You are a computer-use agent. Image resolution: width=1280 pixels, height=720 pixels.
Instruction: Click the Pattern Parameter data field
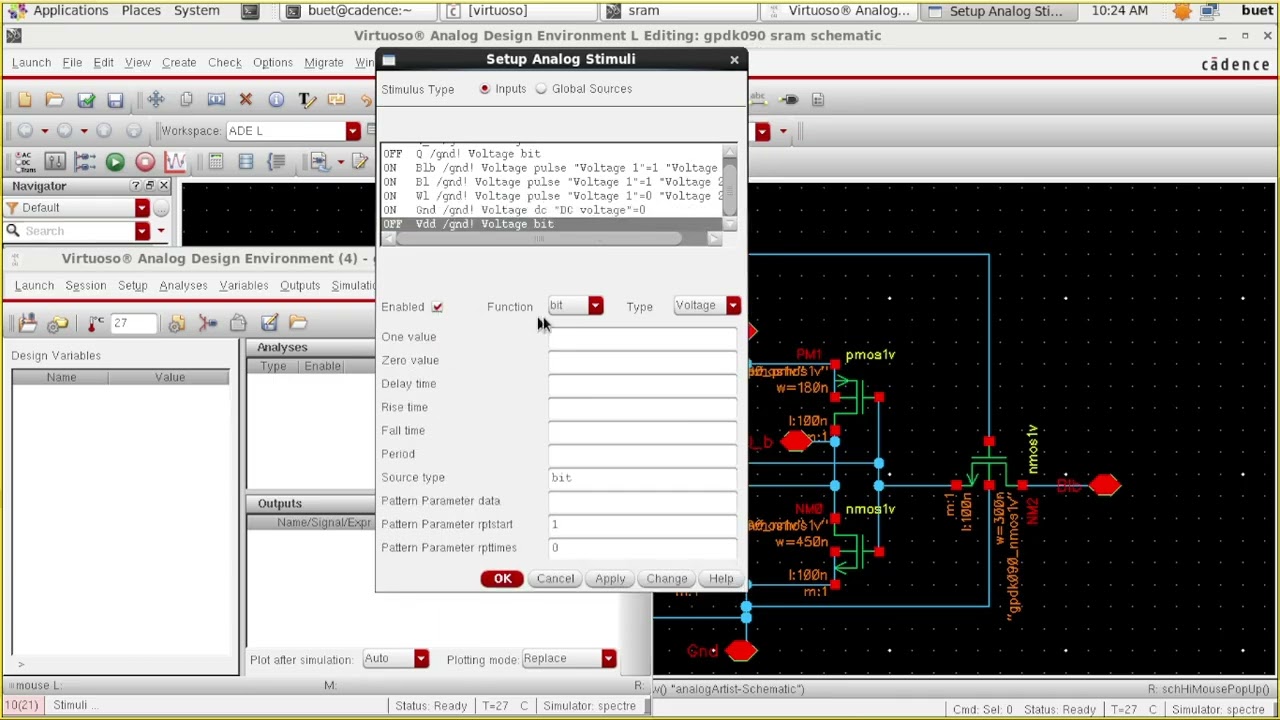coord(643,502)
